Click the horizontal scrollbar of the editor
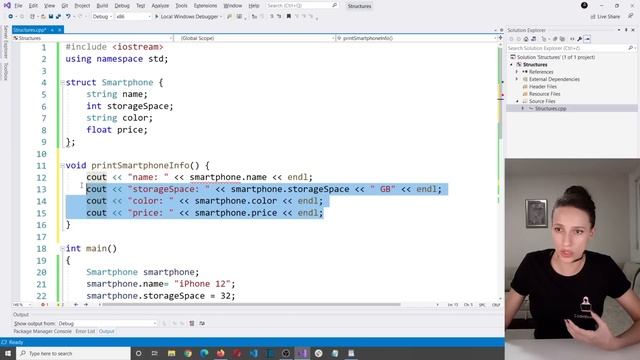The height and width of the screenshot is (360, 640). point(251,304)
